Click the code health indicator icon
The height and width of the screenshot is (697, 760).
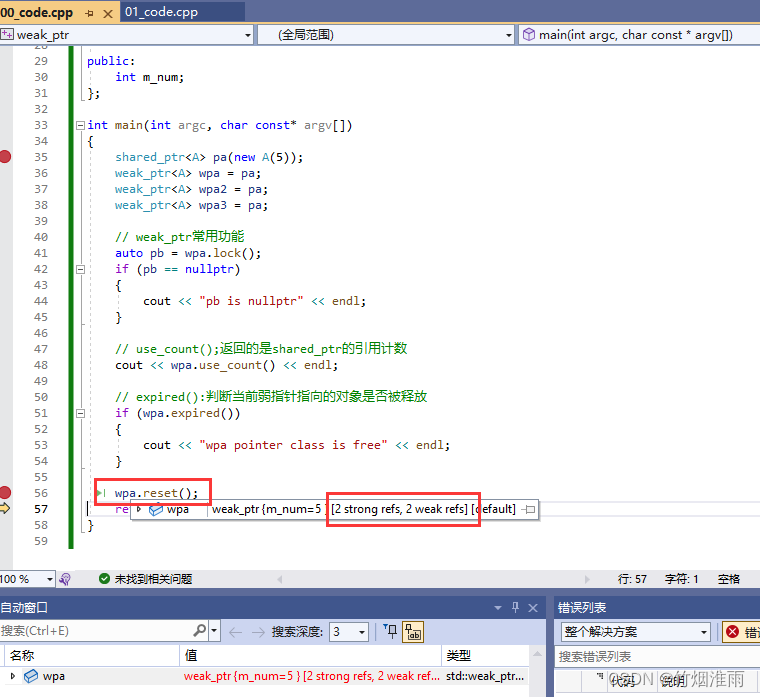[65, 579]
